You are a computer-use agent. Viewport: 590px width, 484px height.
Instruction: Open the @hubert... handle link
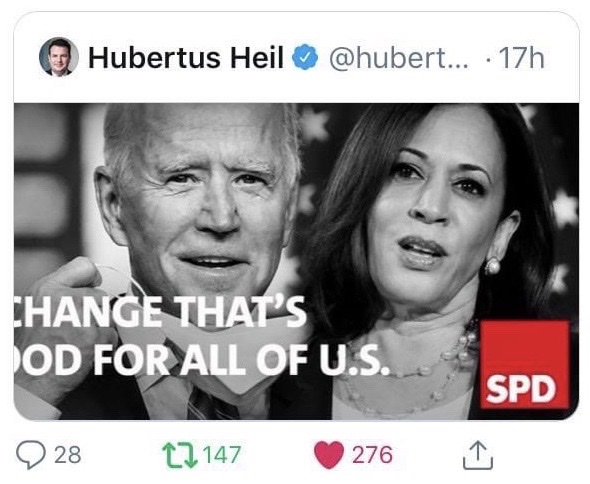point(399,58)
